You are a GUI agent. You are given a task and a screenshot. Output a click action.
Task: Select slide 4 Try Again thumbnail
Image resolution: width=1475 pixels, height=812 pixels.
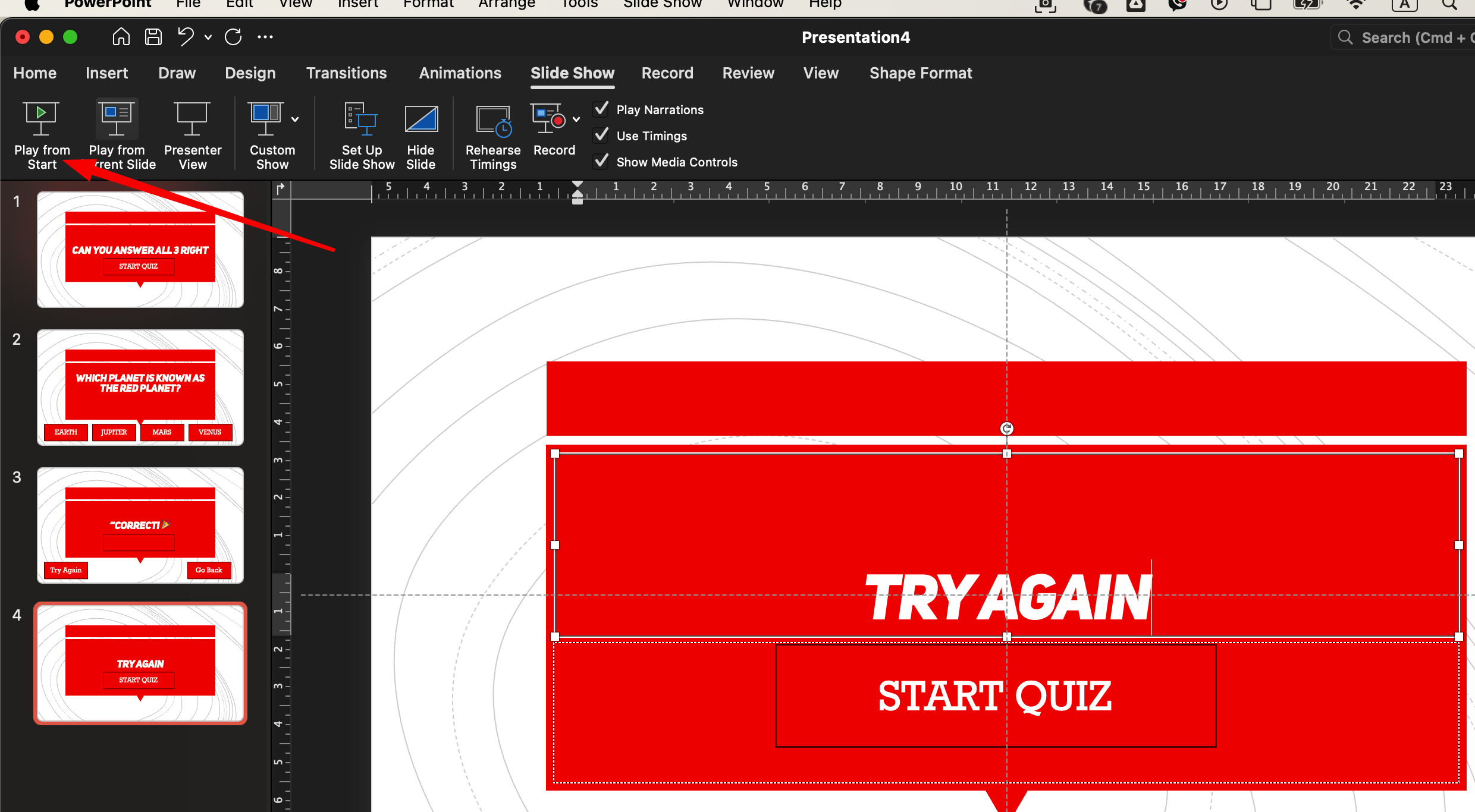coord(140,663)
